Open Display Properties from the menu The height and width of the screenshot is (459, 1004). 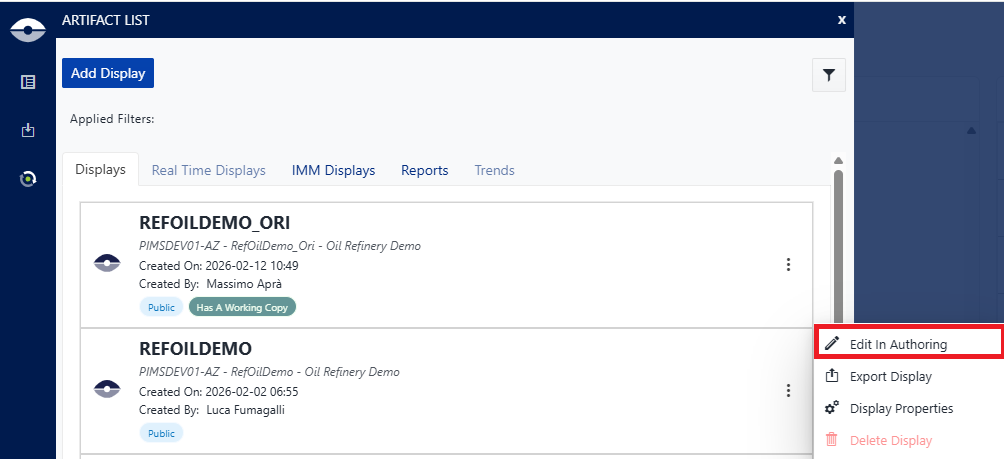pos(900,408)
